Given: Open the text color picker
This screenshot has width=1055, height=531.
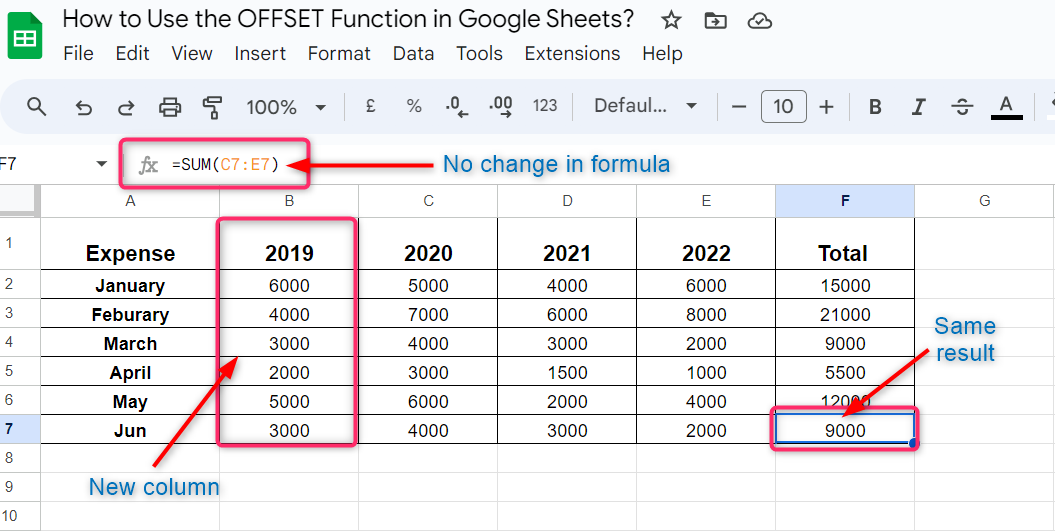Looking at the screenshot, I should (x=1006, y=107).
